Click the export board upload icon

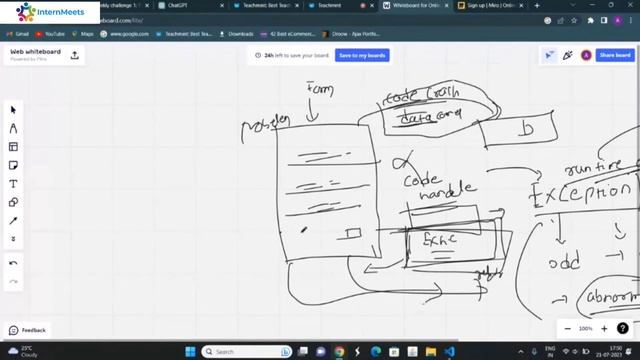[x=74, y=55]
